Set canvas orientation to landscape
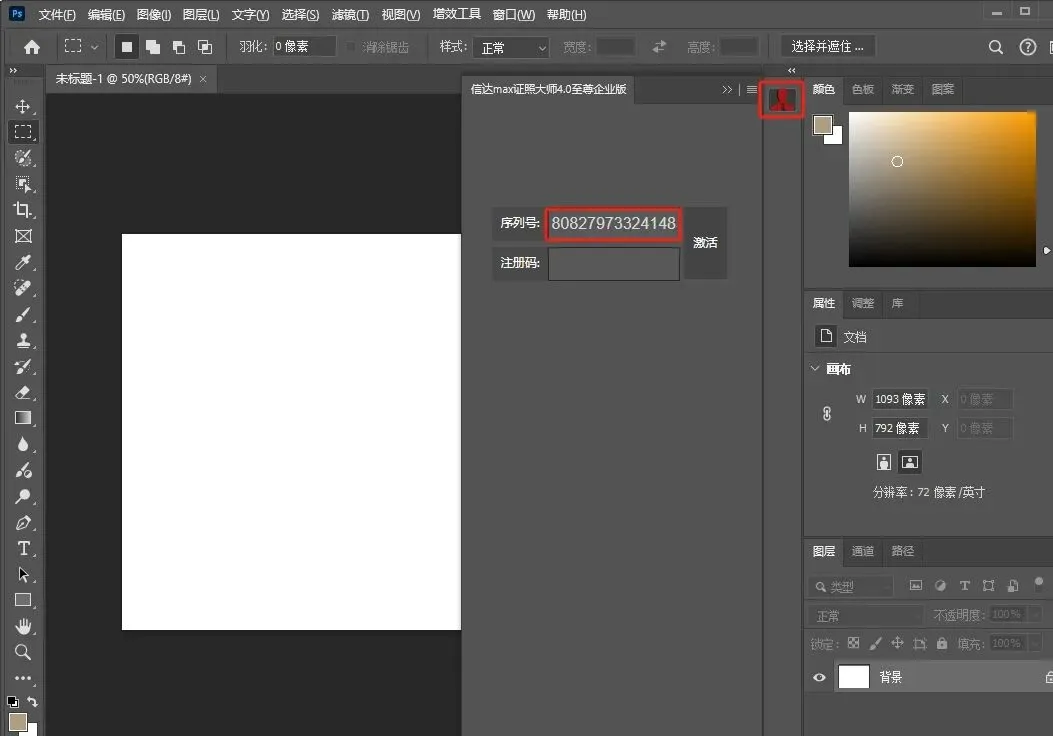The width and height of the screenshot is (1053, 736). (909, 462)
